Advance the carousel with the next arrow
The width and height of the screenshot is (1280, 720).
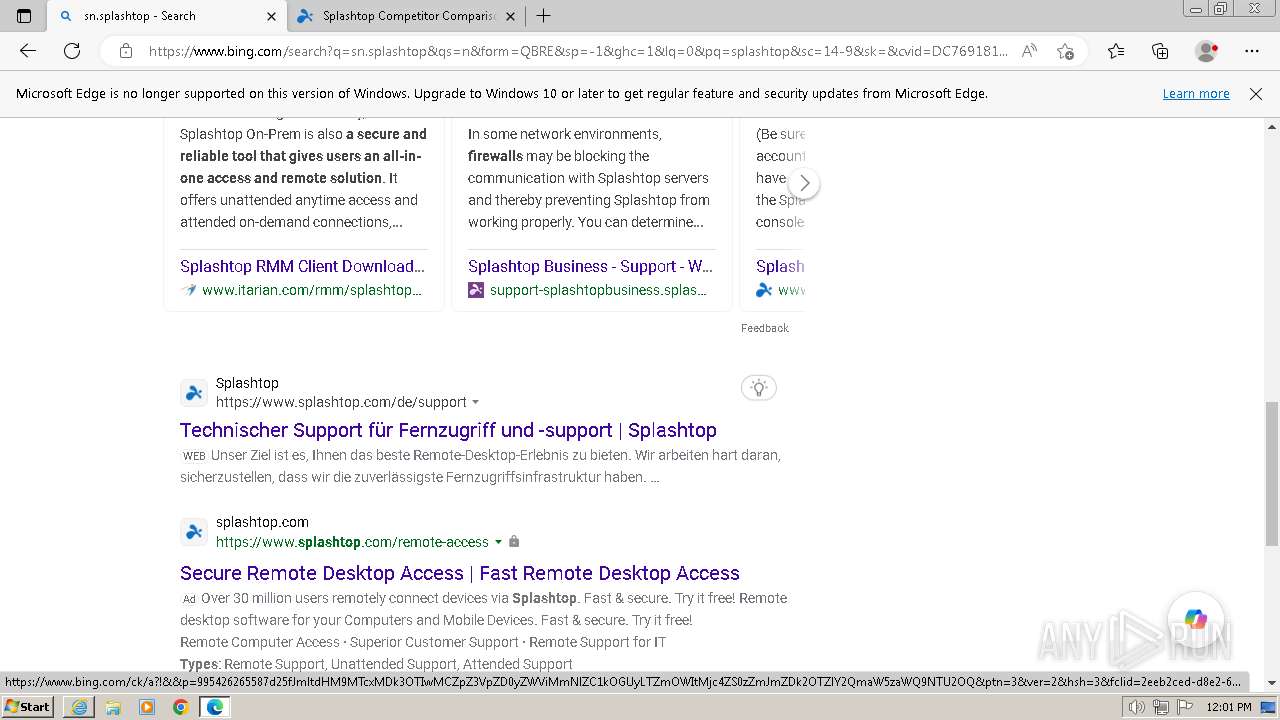click(804, 183)
